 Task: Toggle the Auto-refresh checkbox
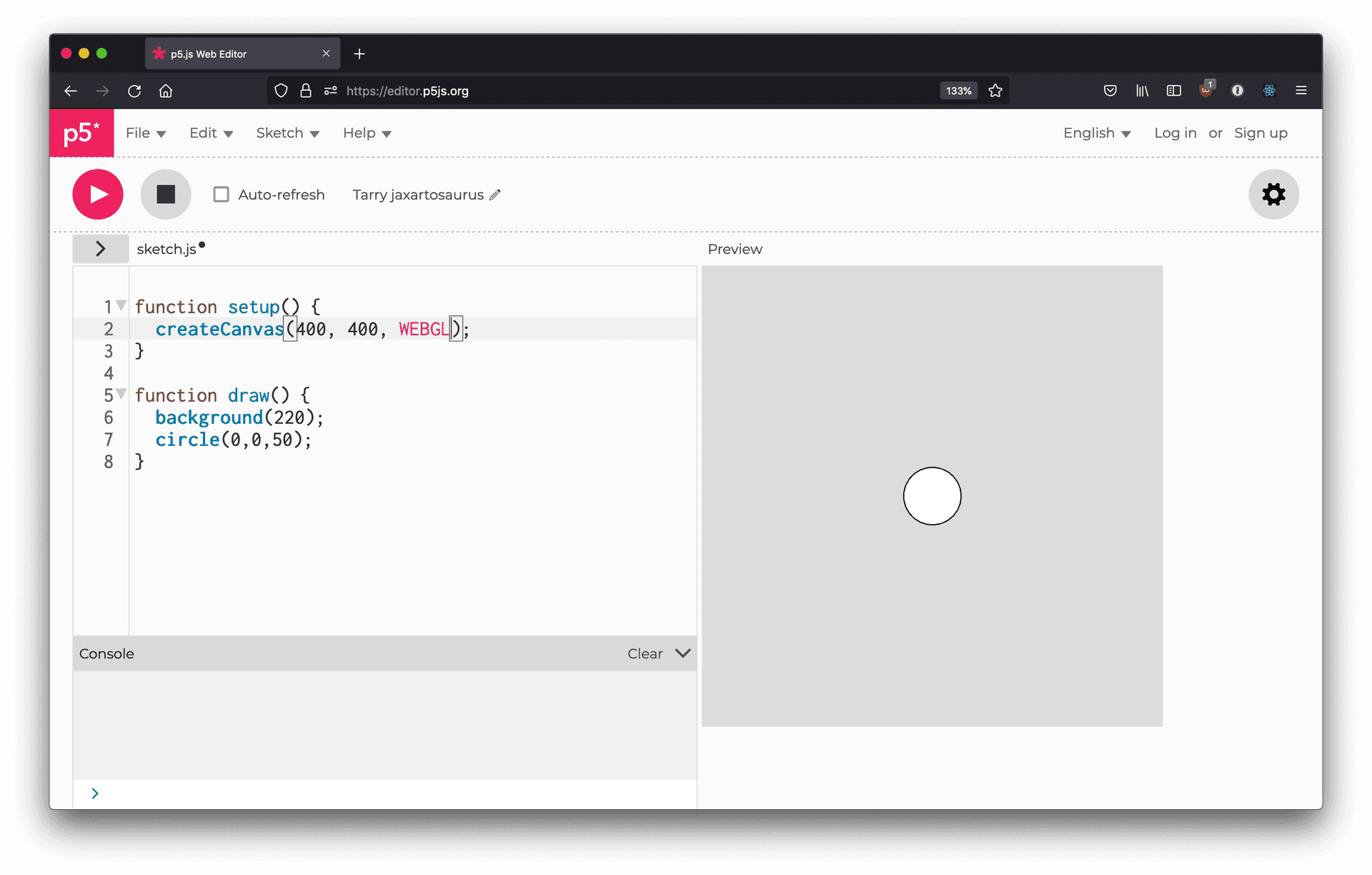(221, 194)
